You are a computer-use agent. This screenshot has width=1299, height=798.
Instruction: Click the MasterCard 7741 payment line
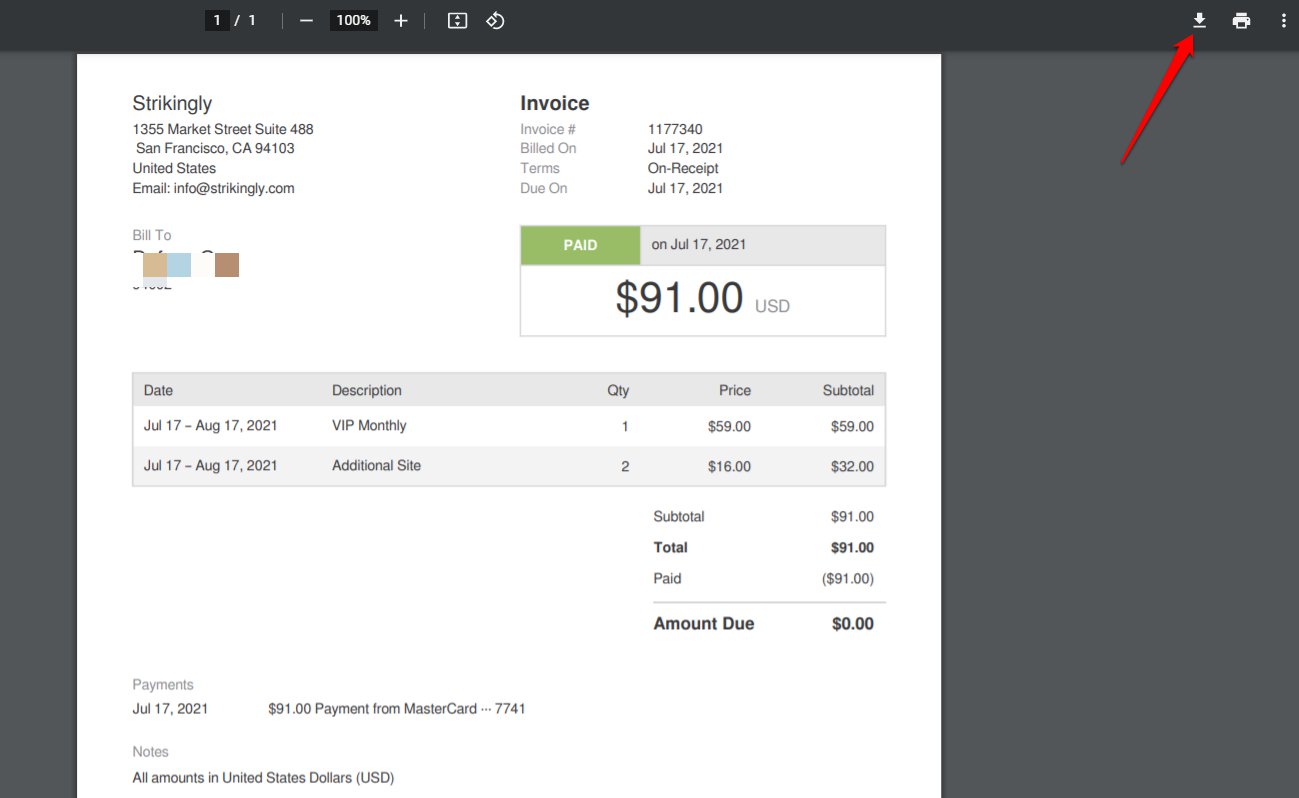pos(397,708)
